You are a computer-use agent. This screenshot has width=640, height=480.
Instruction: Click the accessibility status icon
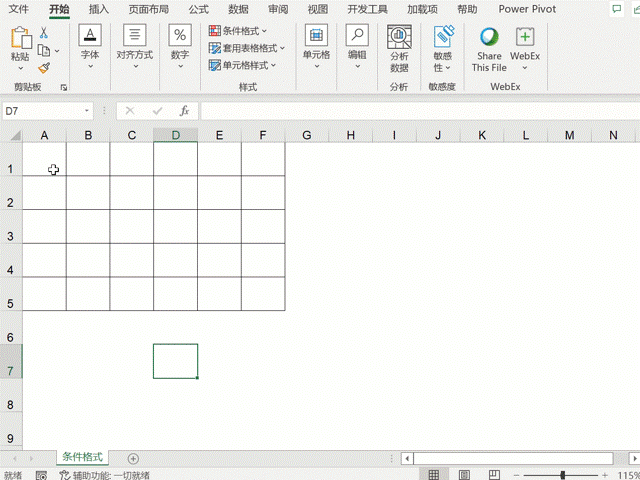point(65,475)
